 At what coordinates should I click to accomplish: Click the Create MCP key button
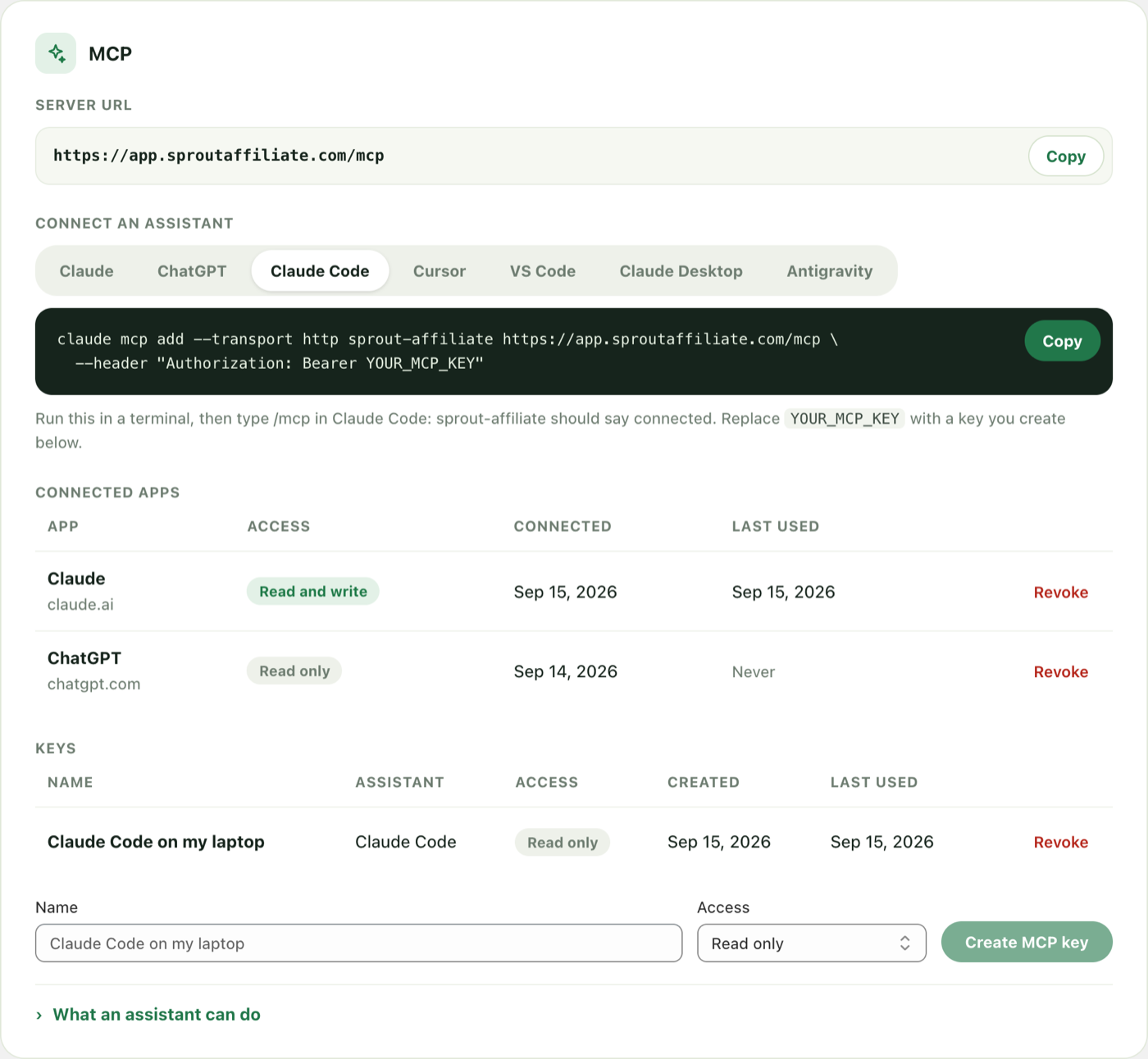click(x=1027, y=943)
